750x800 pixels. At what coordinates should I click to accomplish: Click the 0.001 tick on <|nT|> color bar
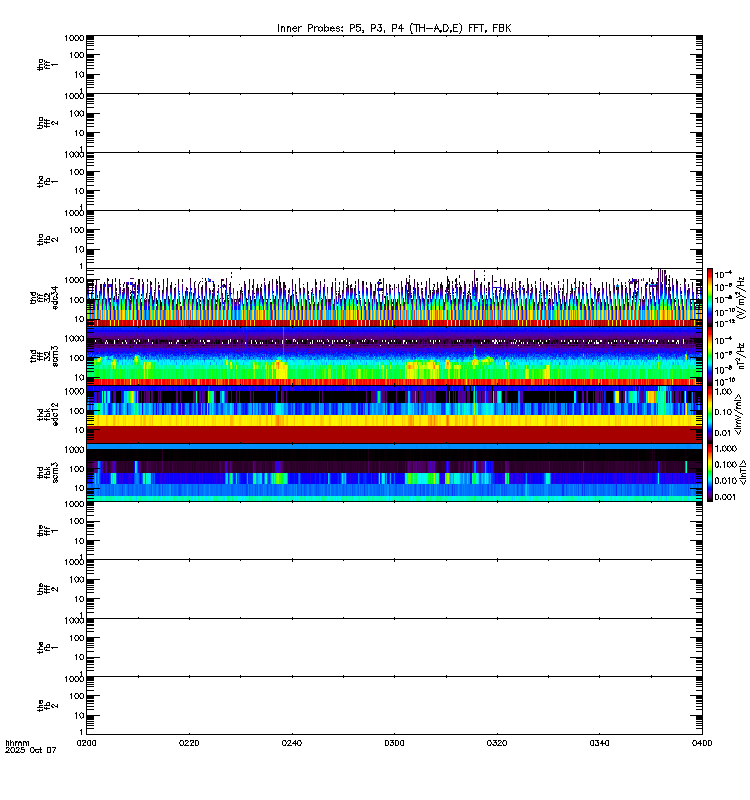pos(726,497)
